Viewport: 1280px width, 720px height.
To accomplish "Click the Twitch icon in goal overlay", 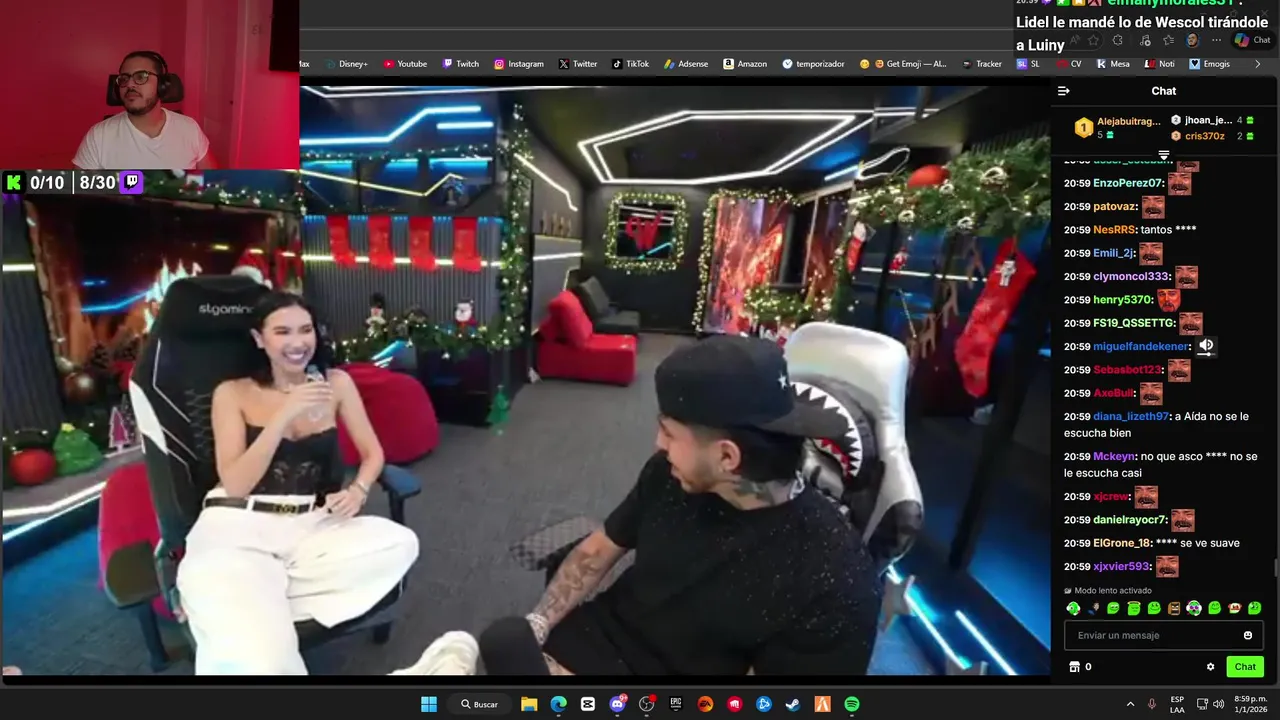I will pos(131,182).
